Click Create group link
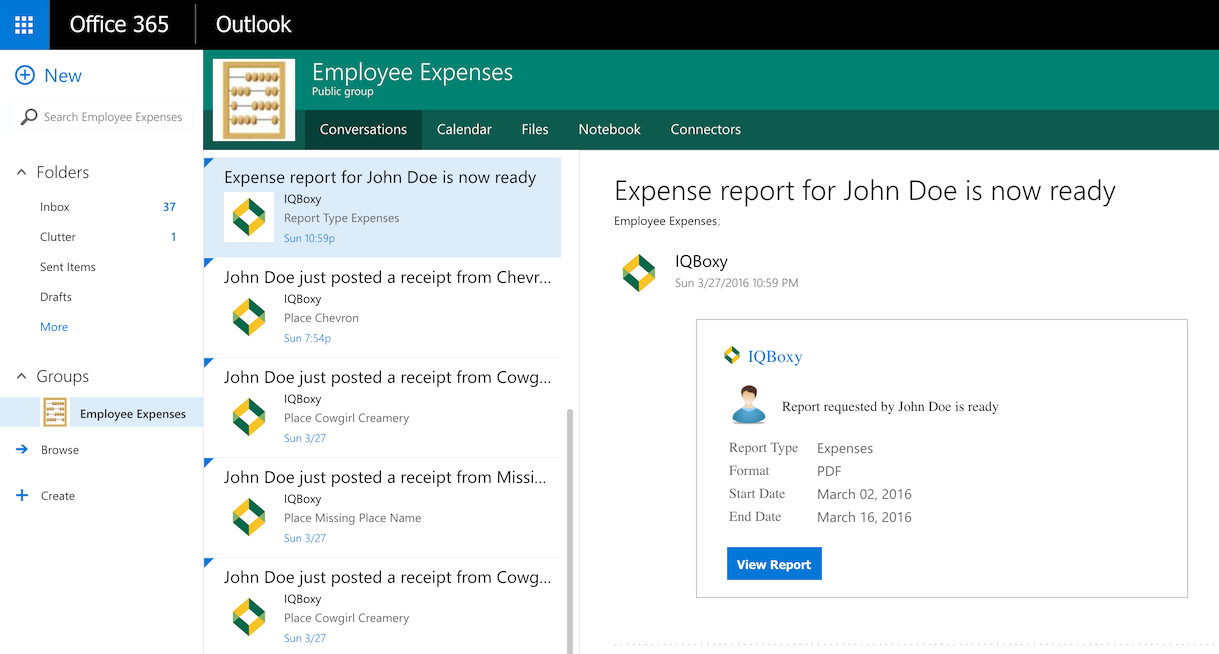Image resolution: width=1219 pixels, height=654 pixels. (x=58, y=496)
